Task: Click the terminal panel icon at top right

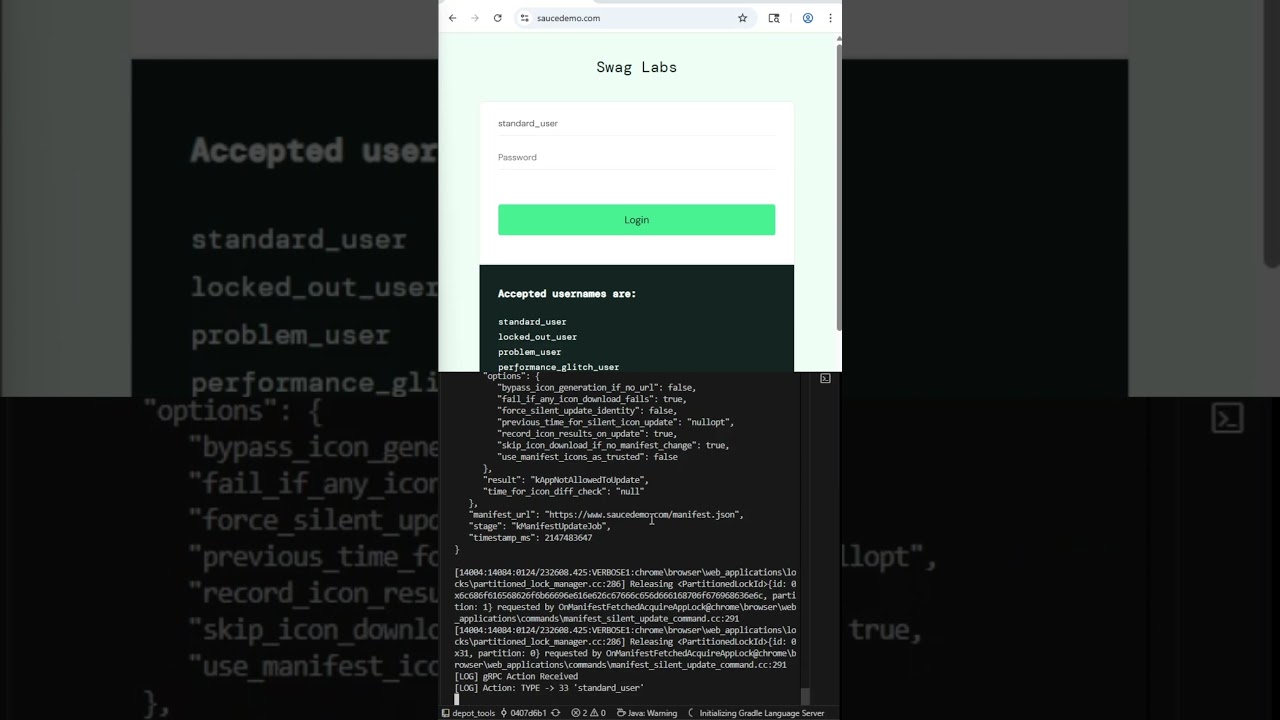Action: tap(825, 378)
